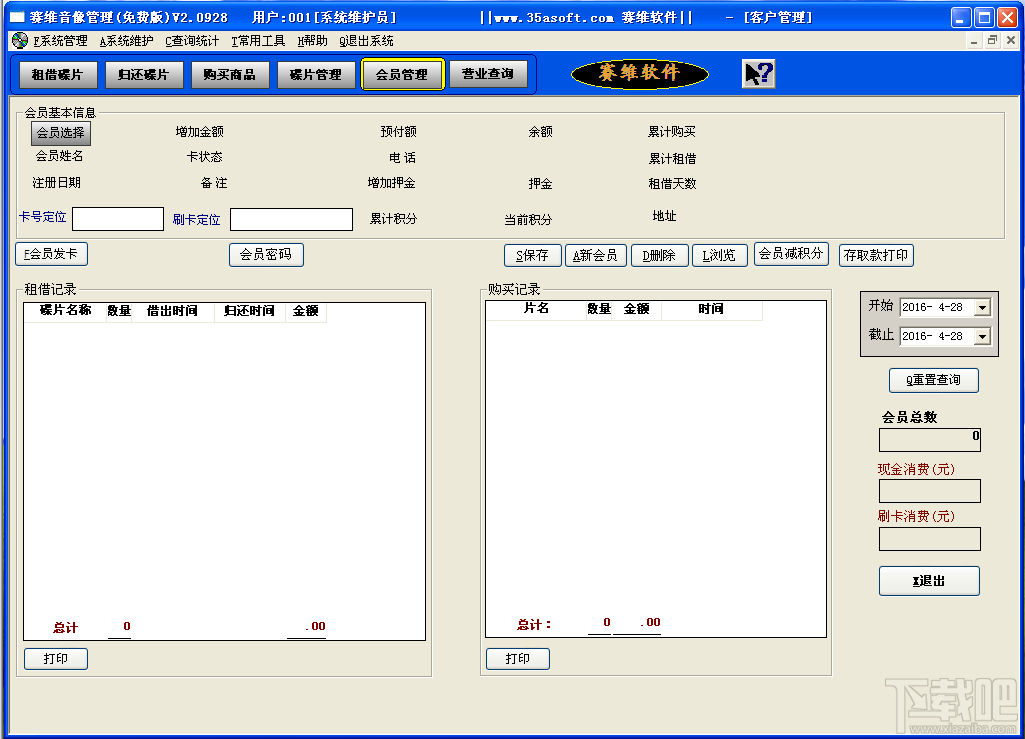Minimize the inner child window
The width and height of the screenshot is (1025, 739).
coord(974,41)
